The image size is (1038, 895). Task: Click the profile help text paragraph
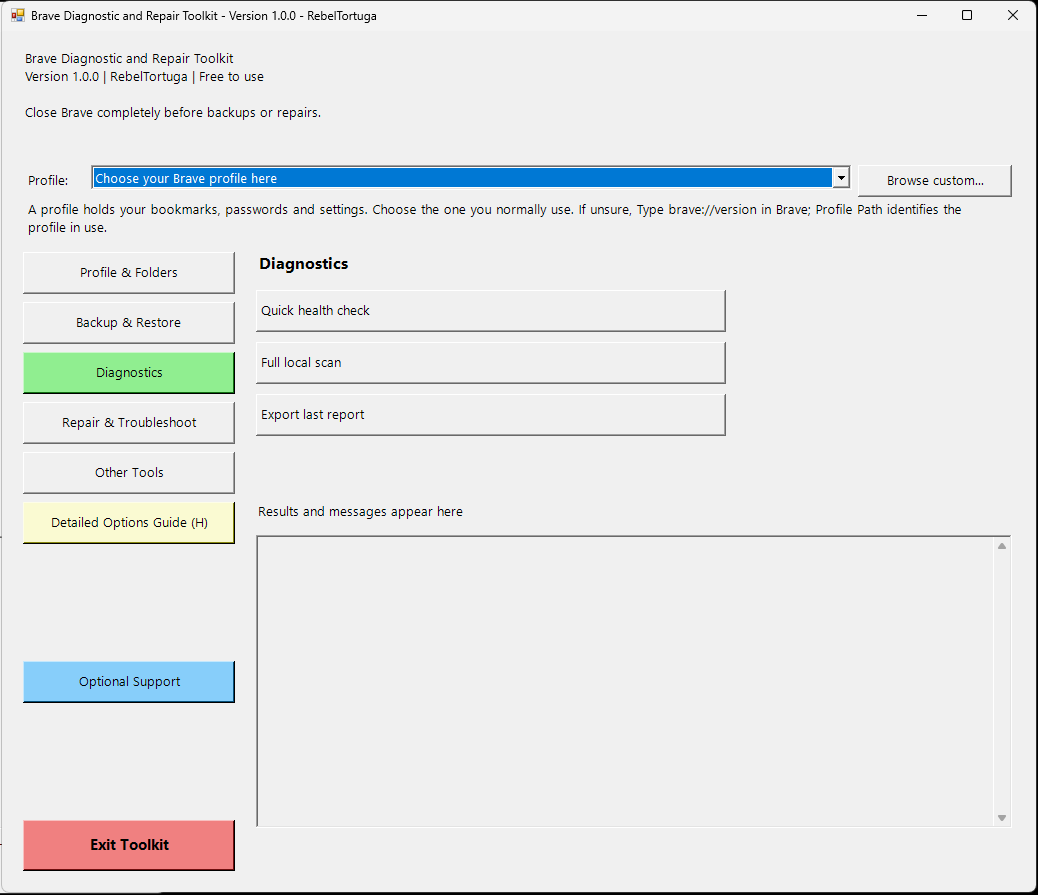click(x=495, y=218)
